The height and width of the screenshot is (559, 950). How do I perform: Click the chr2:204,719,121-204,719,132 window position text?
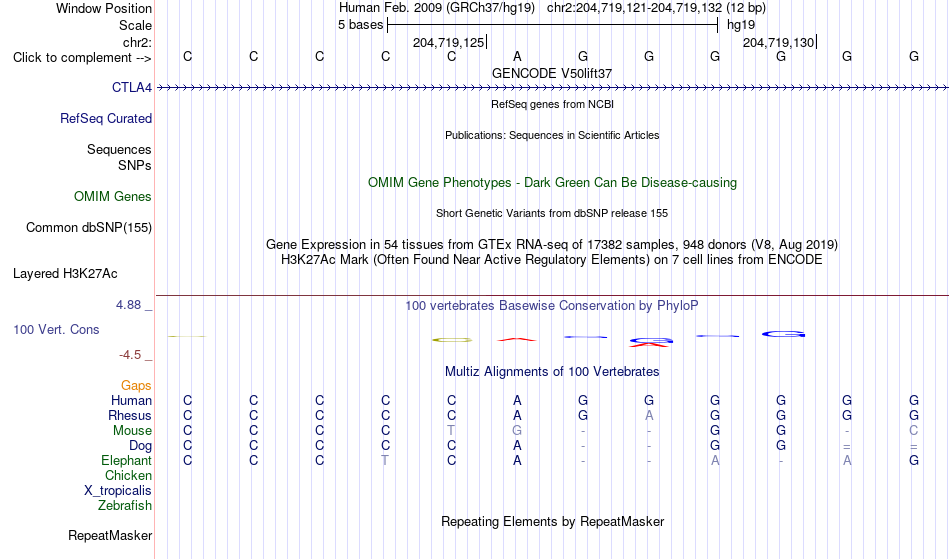click(x=634, y=8)
